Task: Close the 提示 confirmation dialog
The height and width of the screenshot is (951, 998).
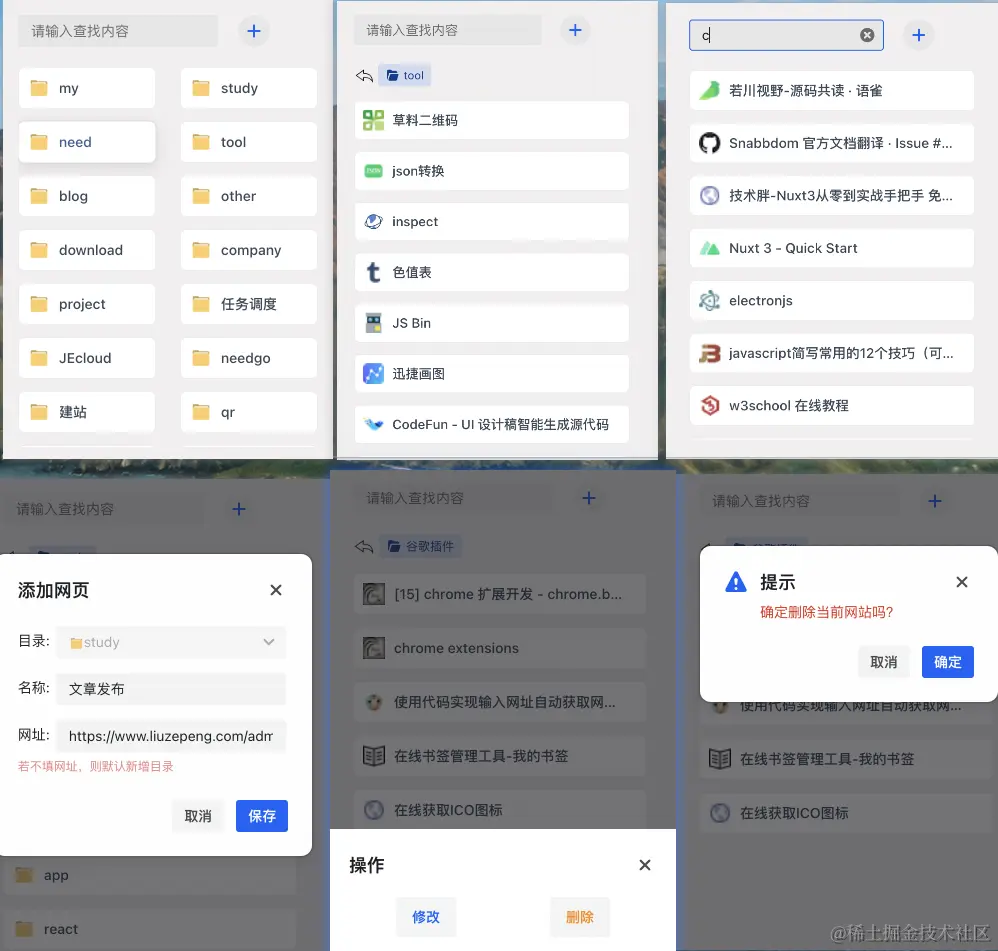Action: pyautogui.click(x=962, y=582)
